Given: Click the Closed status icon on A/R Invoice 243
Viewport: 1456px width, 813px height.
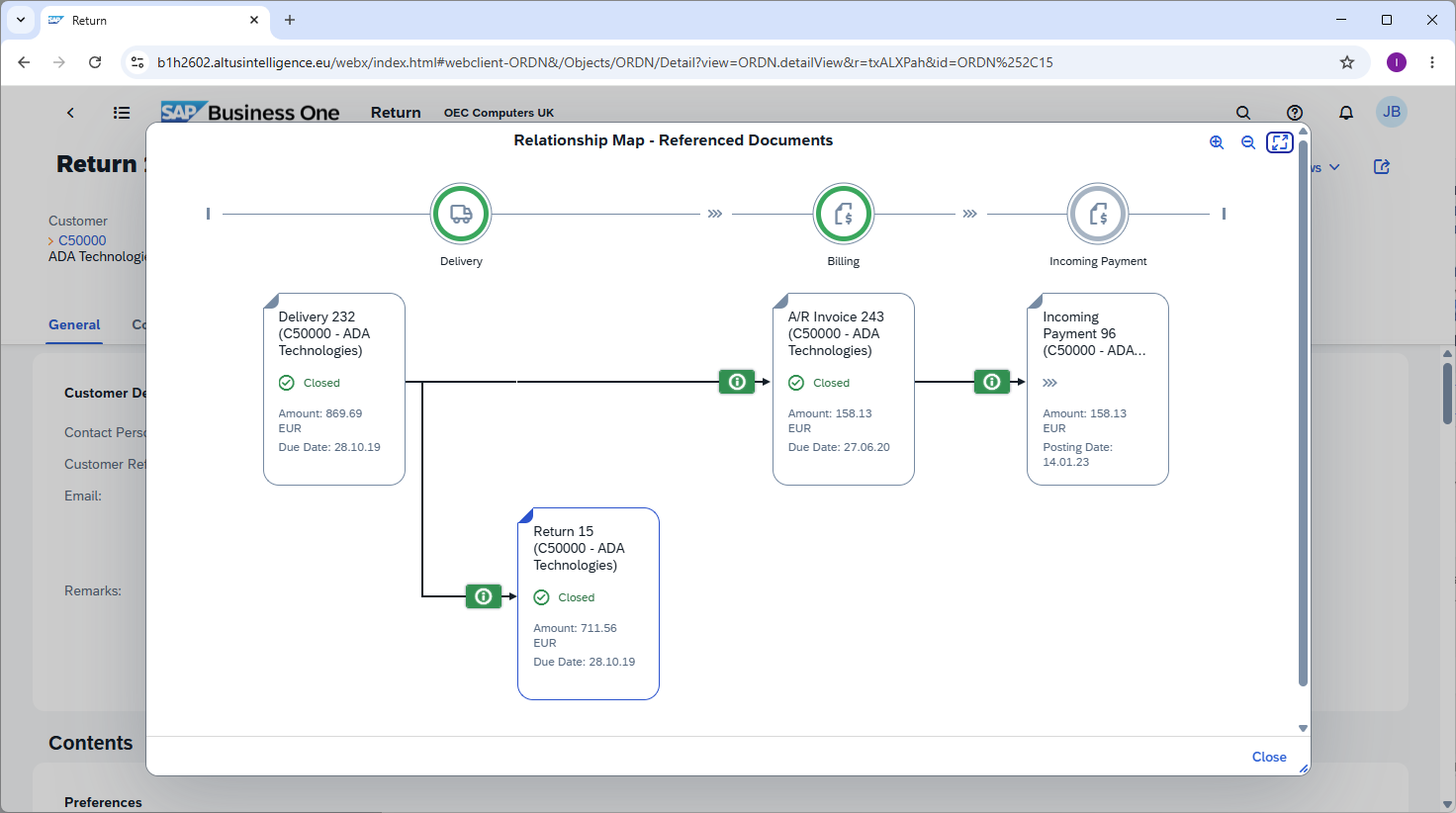Looking at the screenshot, I should point(796,383).
